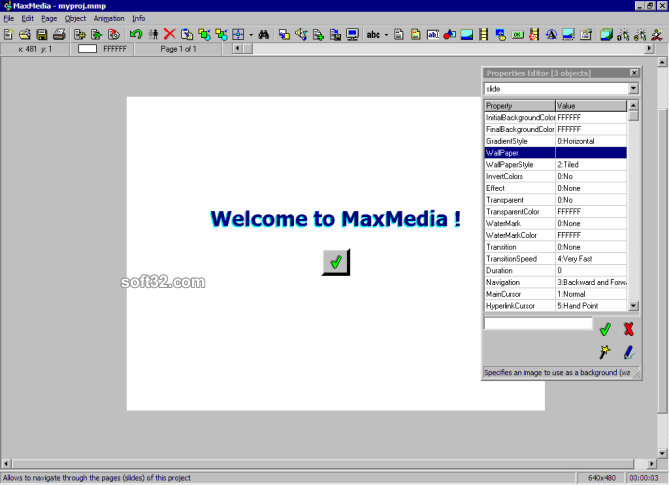Open the File menu
This screenshot has width=669, height=485.
(x=9, y=18)
